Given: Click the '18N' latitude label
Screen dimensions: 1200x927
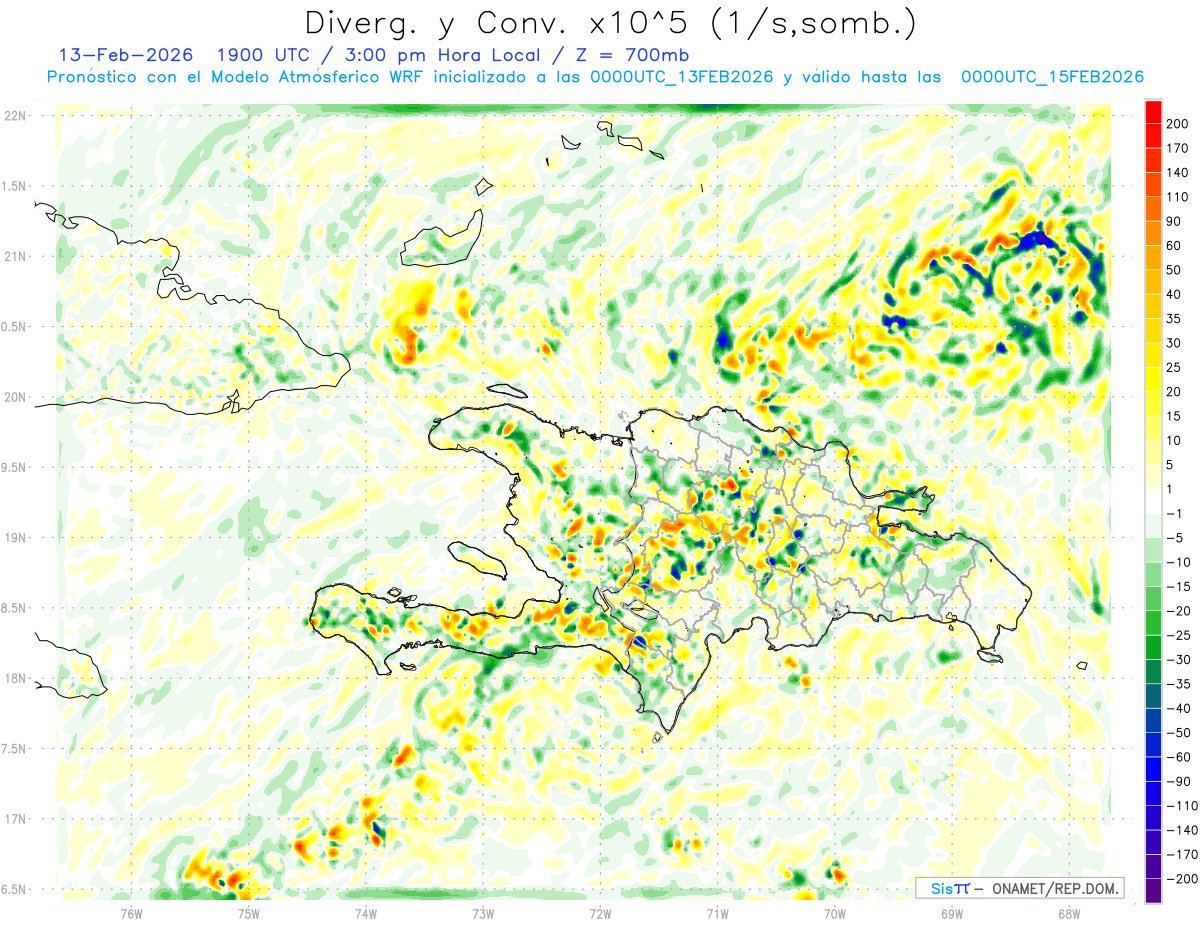Looking at the screenshot, I should coord(14,679).
